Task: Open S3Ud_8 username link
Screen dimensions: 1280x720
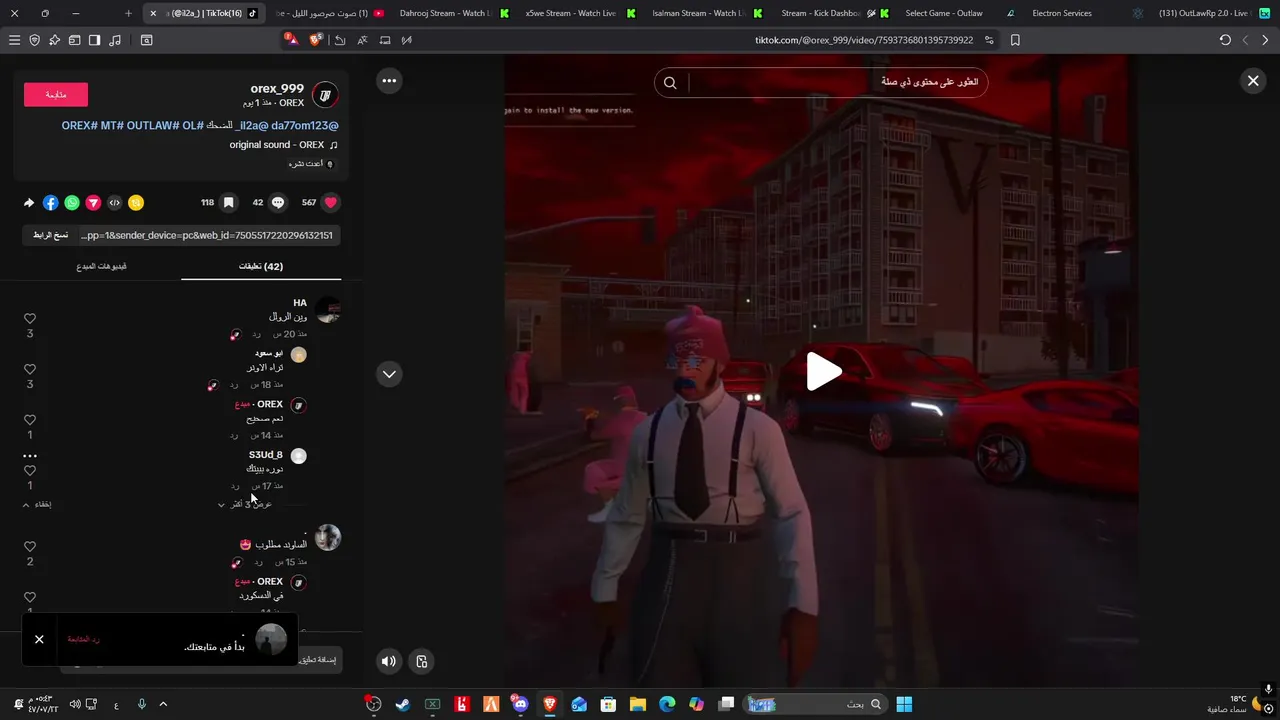Action: 265,455
